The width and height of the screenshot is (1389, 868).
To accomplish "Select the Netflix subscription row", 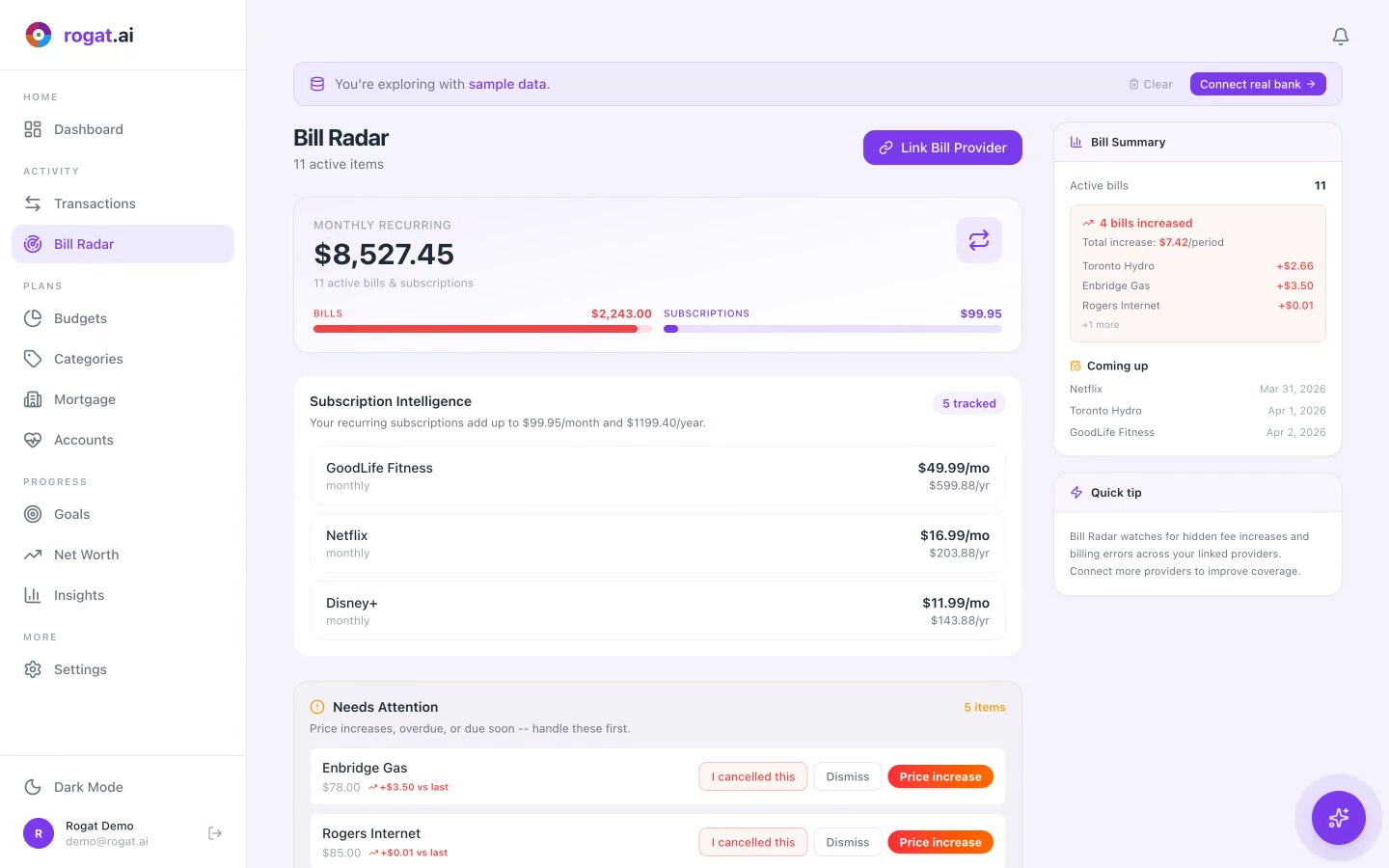I will coord(657,543).
